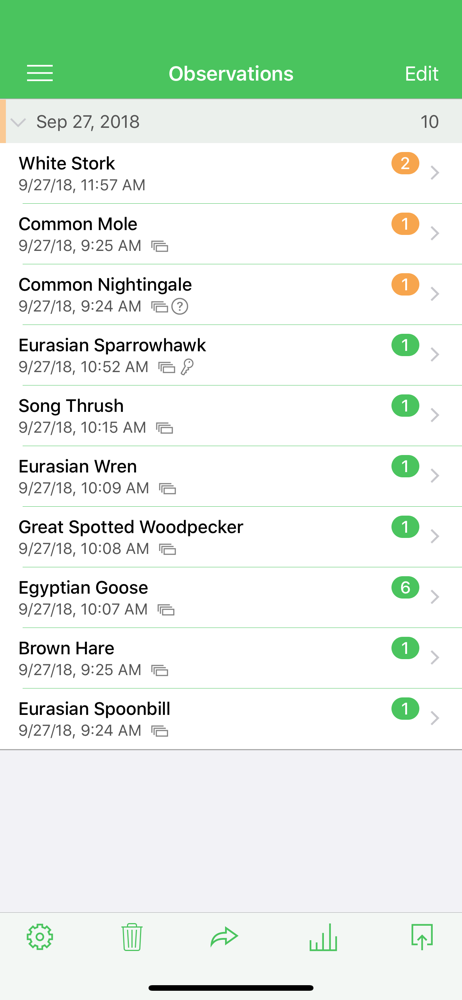Tap green count badge 6 on Egyptian Goose
Screen dimensions: 462x1000
(x=405, y=588)
